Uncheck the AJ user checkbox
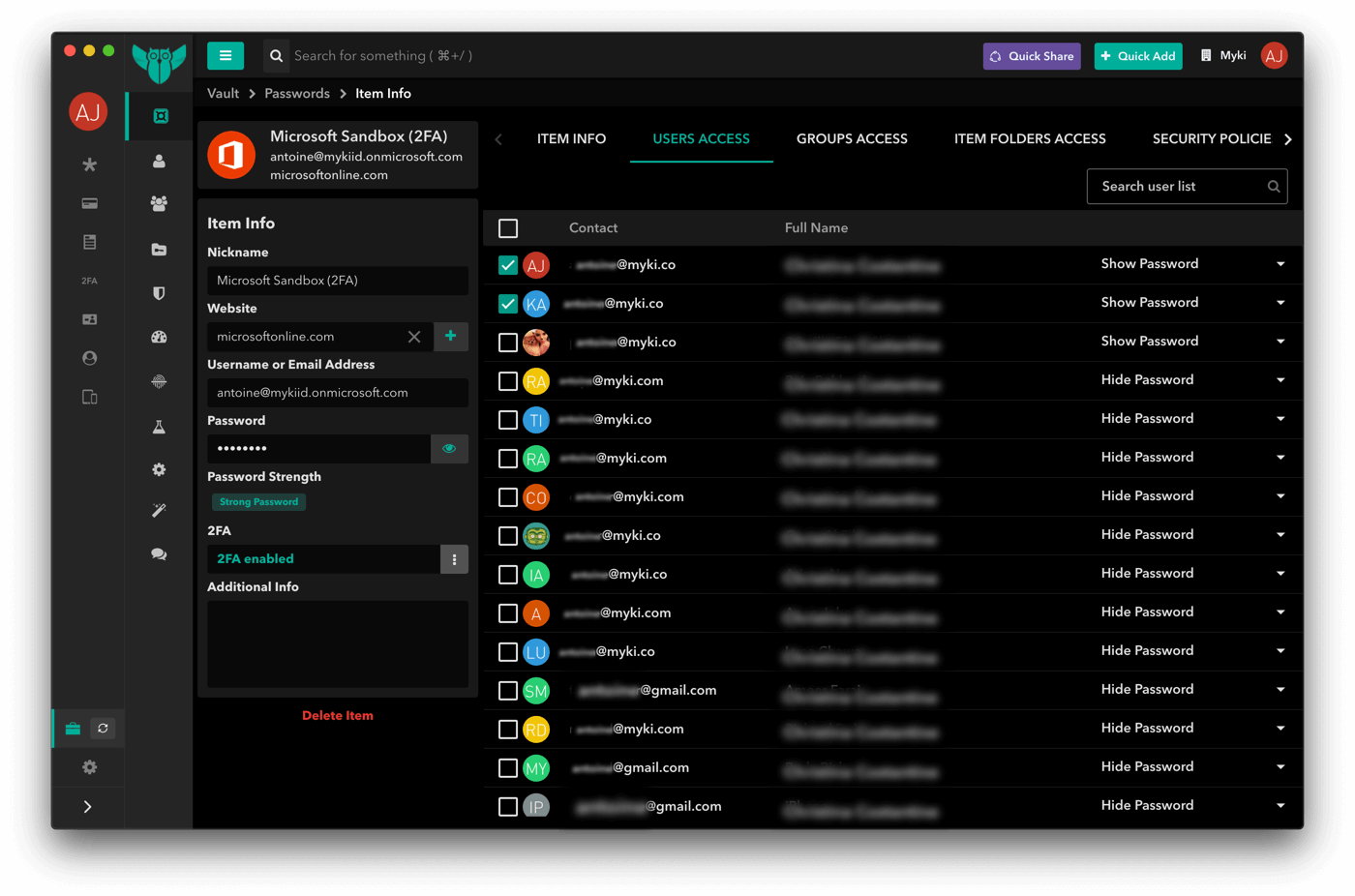 pos(508,265)
